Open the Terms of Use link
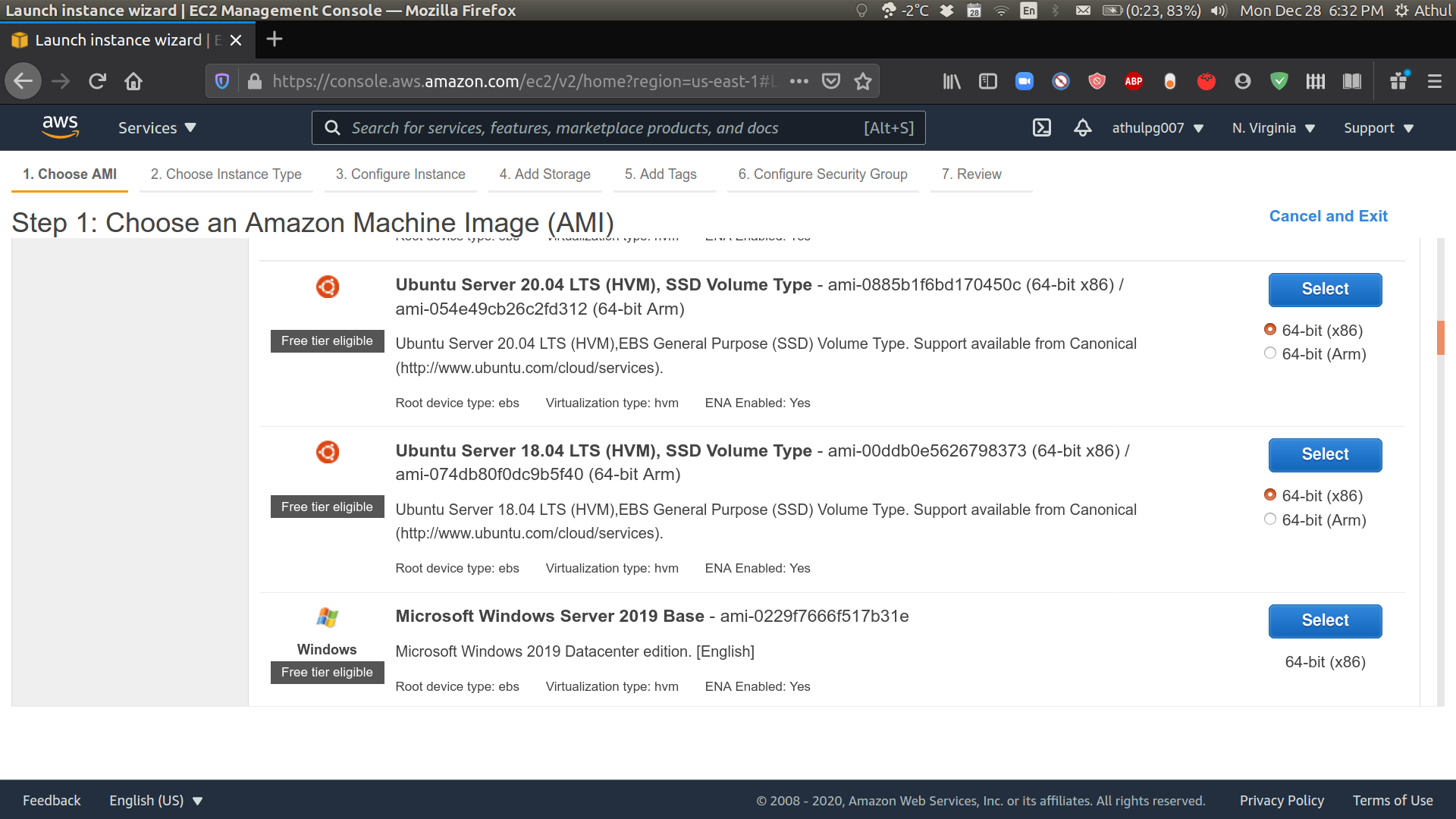The image size is (1456, 819). coord(1392,801)
